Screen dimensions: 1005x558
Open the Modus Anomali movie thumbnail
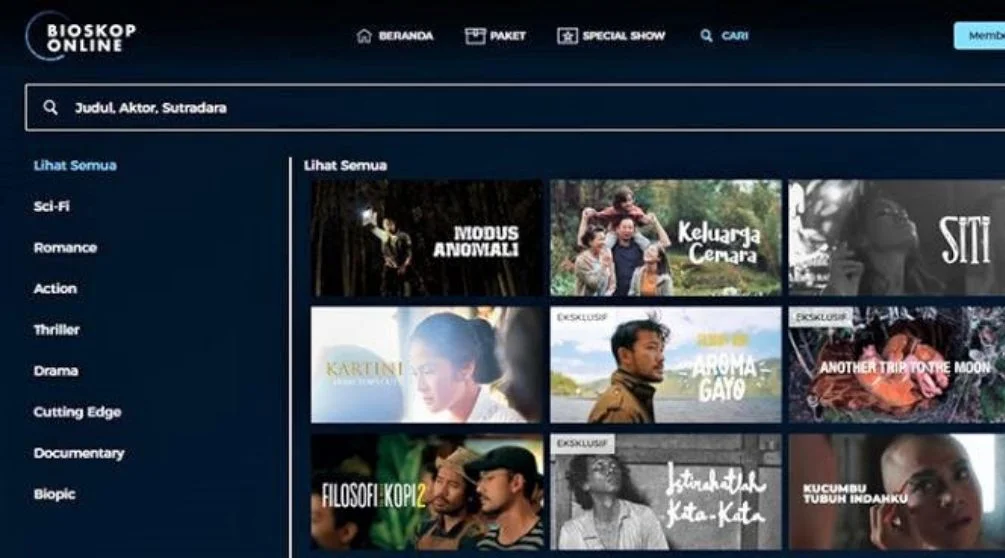tap(427, 238)
